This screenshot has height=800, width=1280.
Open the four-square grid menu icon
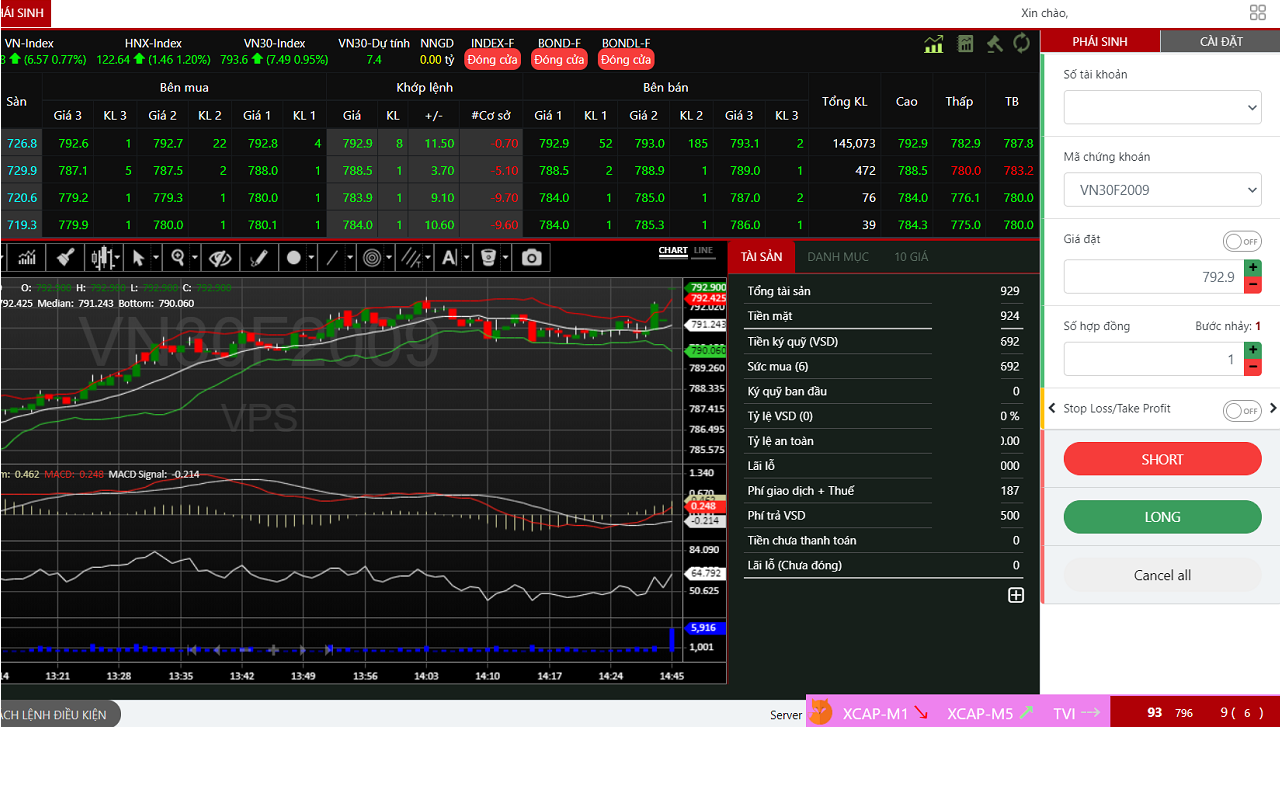[x=1258, y=12]
